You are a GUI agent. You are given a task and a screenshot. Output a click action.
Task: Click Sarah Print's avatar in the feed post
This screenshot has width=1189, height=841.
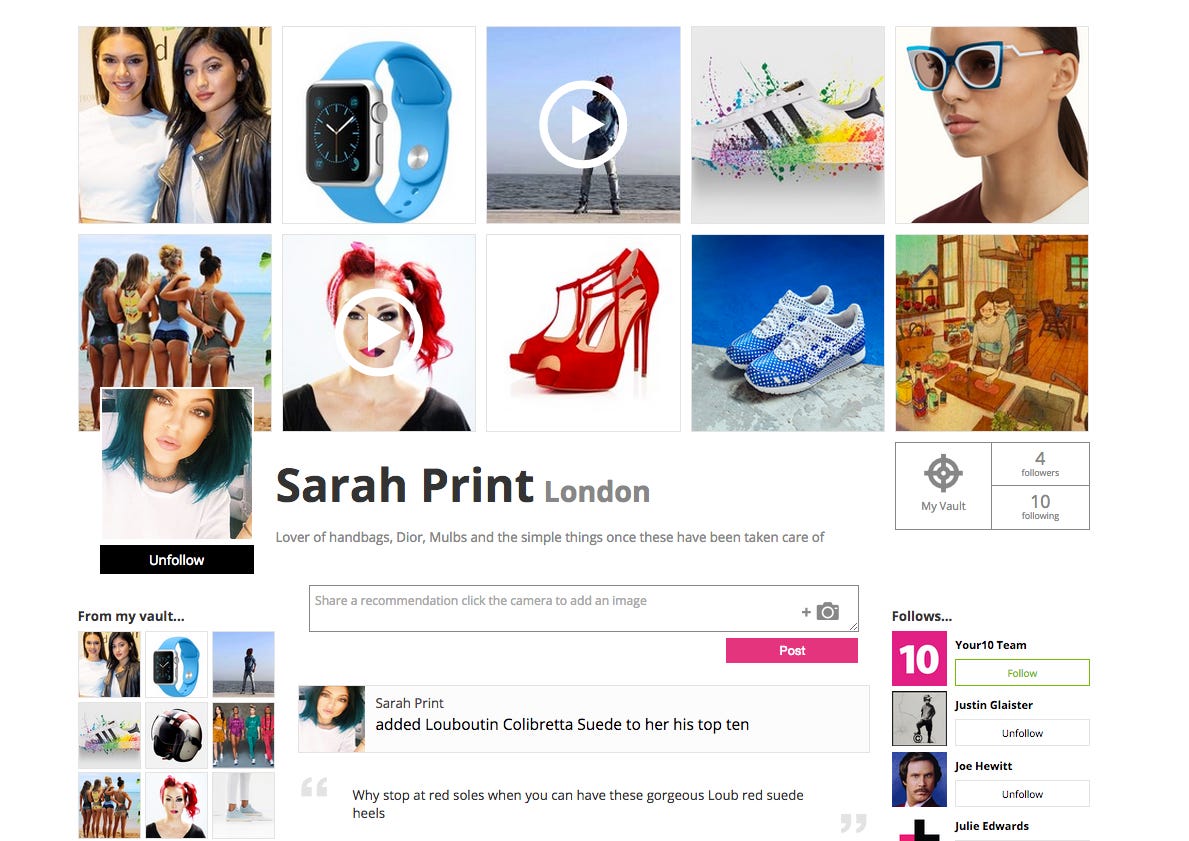point(331,719)
